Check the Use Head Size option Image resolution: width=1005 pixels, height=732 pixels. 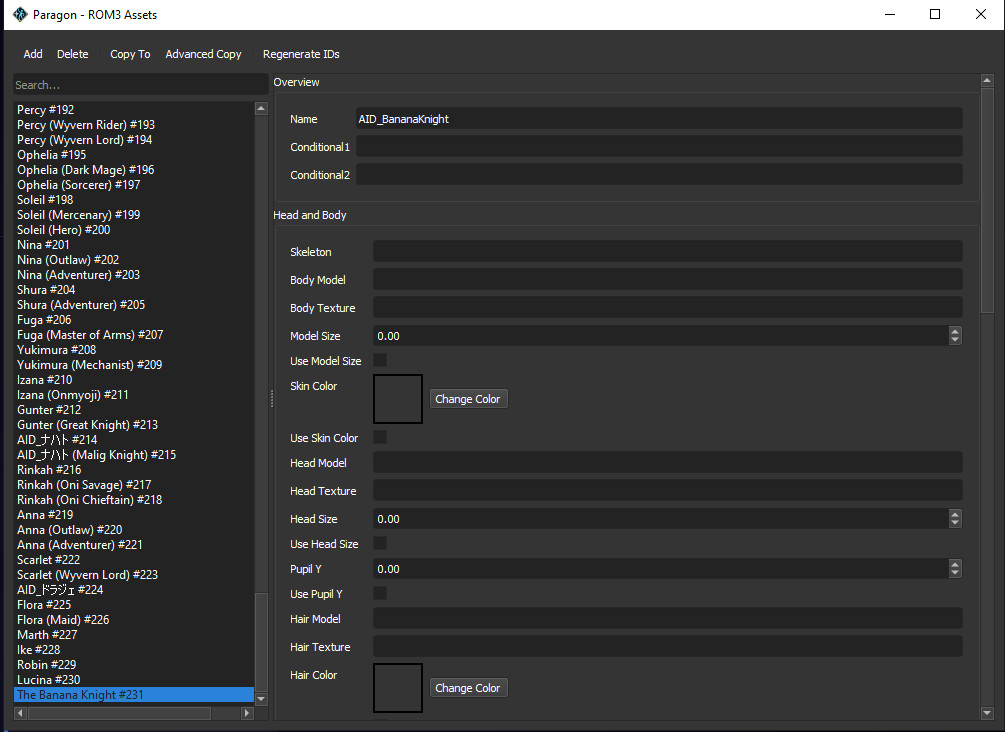[x=378, y=543]
